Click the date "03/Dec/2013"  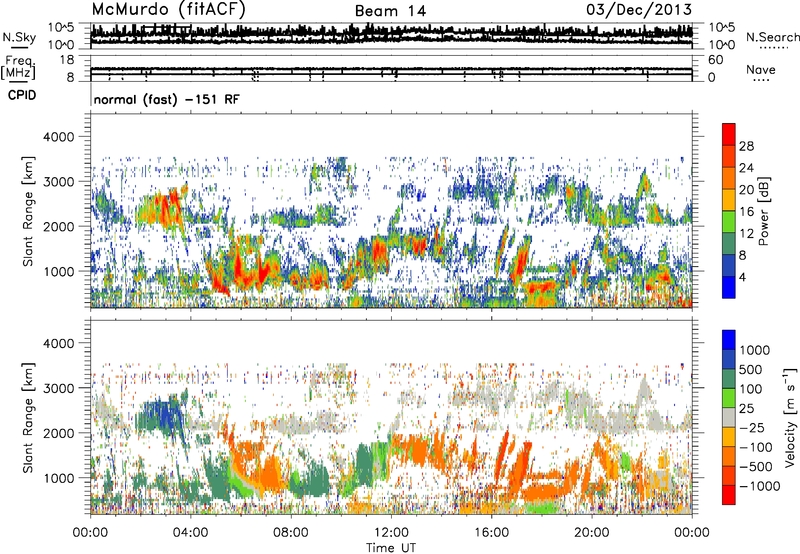pyautogui.click(x=639, y=9)
